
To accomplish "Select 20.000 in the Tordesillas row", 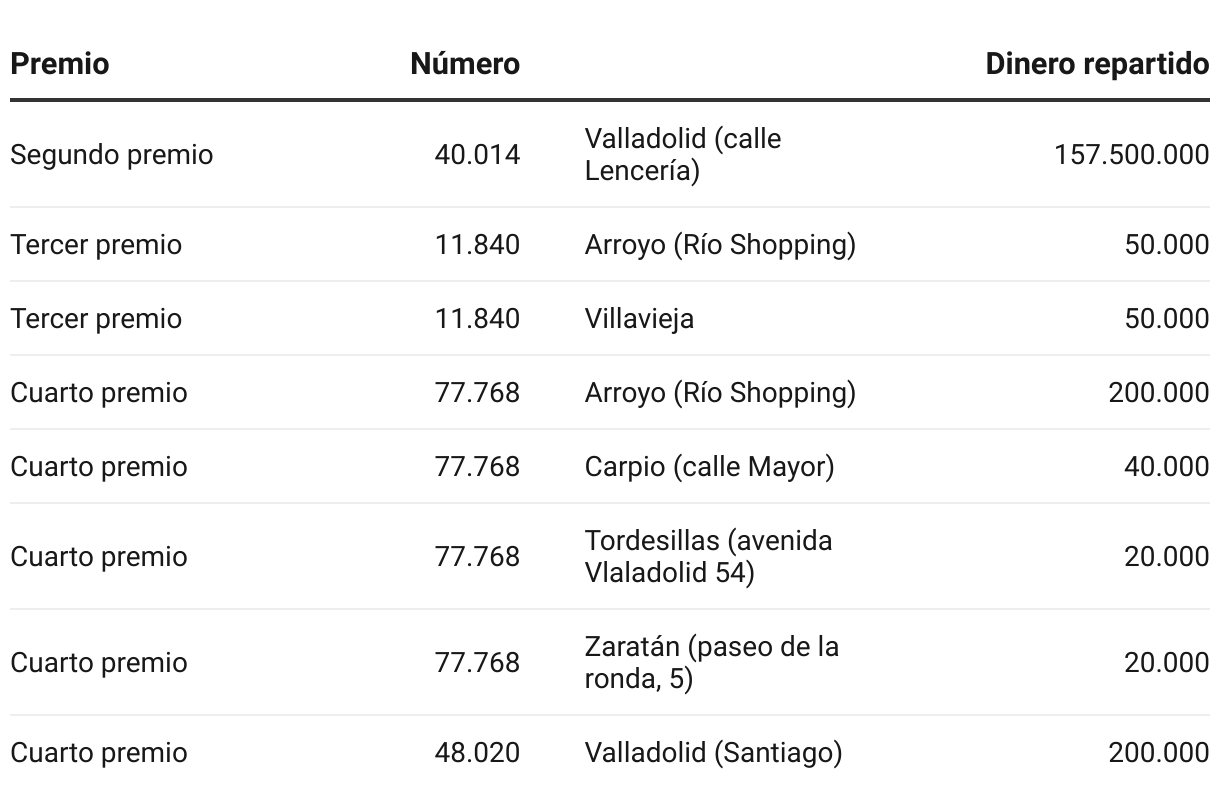I will pos(1166,557).
